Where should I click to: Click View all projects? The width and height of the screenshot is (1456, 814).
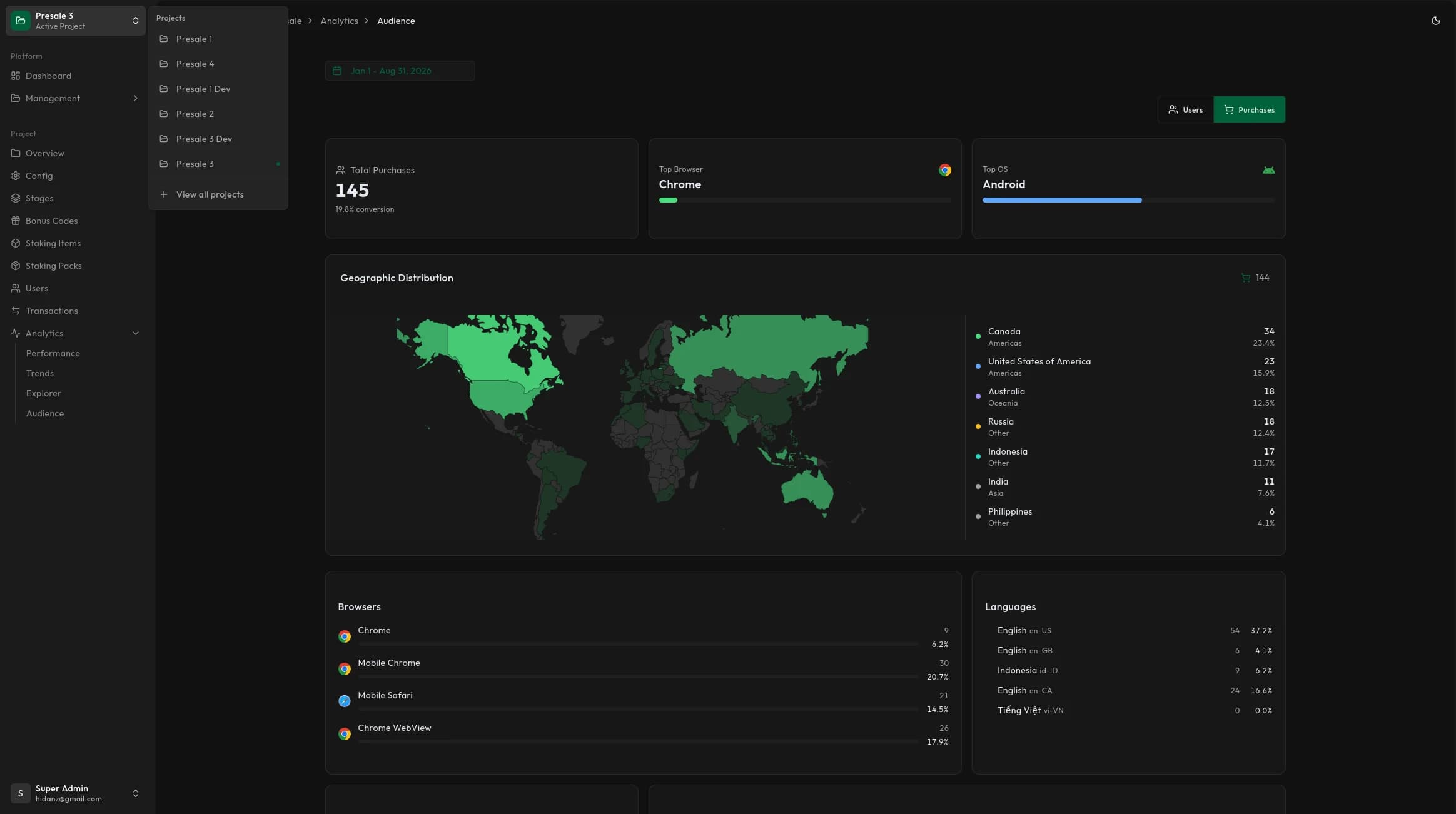click(x=218, y=194)
